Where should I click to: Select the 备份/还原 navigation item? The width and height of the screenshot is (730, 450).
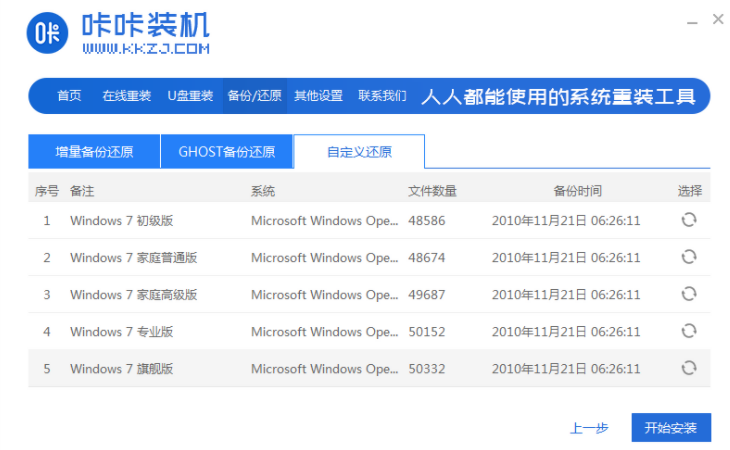click(x=255, y=96)
